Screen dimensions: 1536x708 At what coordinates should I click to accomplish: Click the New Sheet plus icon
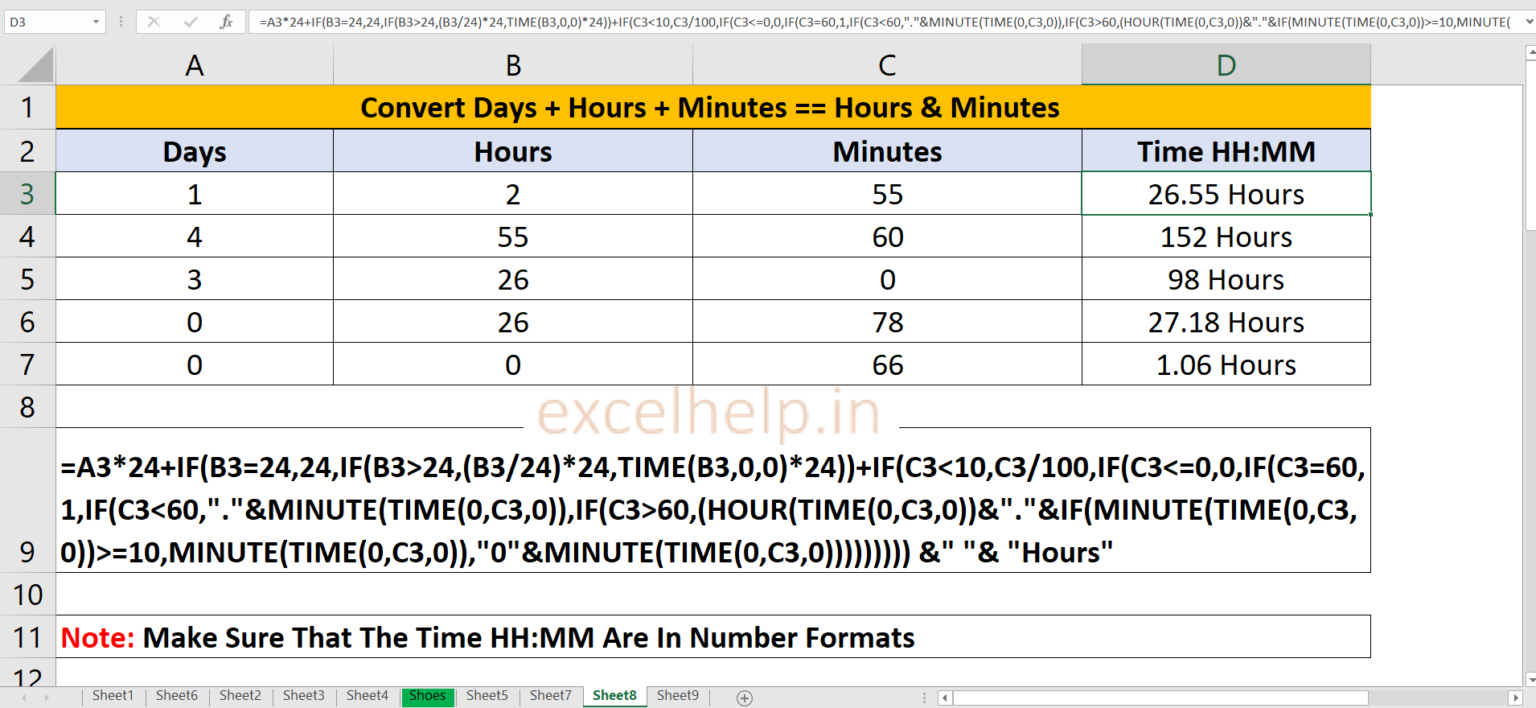point(745,695)
